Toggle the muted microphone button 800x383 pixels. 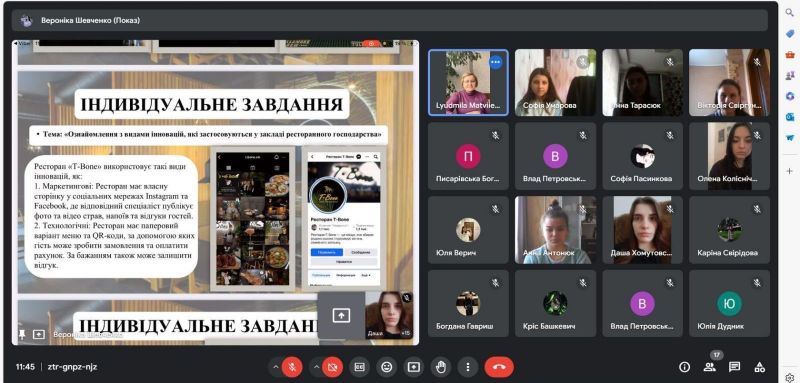pyautogui.click(x=292, y=367)
